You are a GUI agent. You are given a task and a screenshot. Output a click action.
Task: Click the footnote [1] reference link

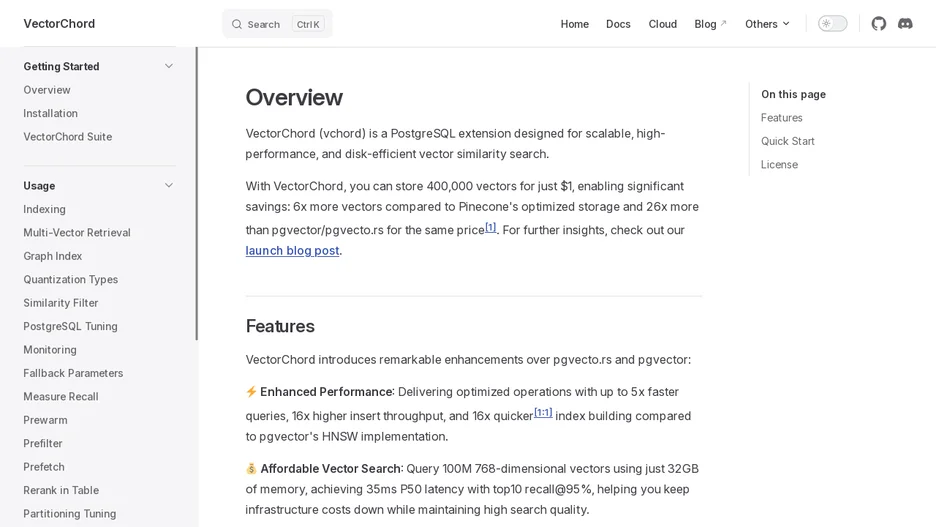click(490, 227)
